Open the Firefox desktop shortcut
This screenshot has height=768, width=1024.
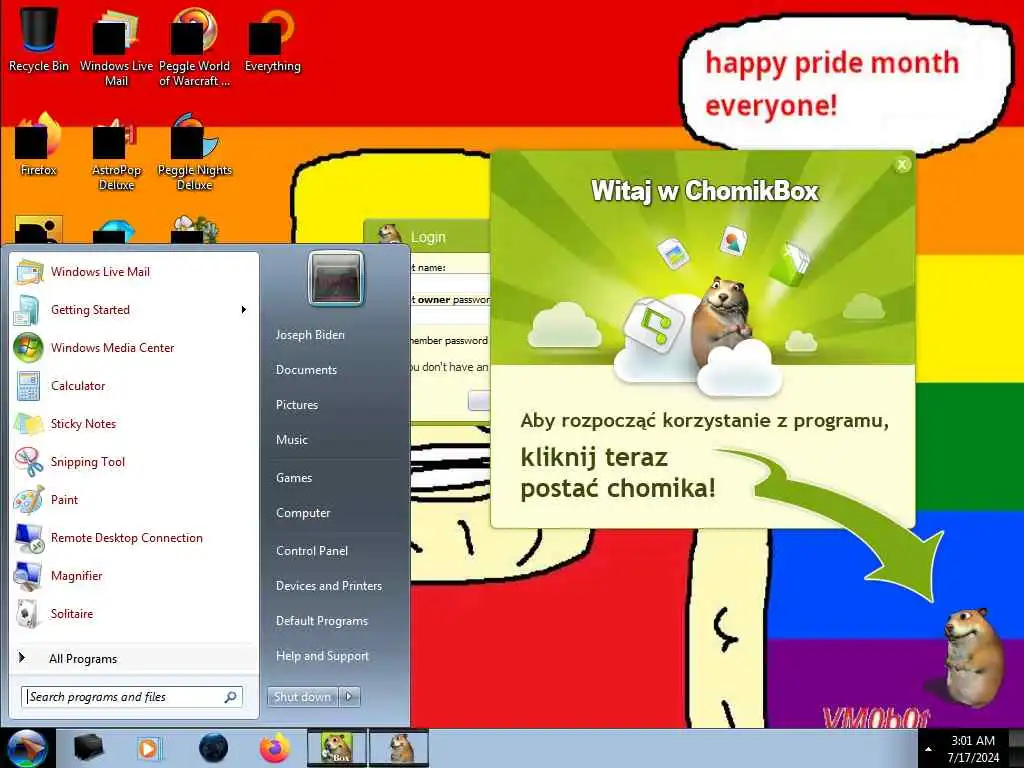click(x=39, y=145)
